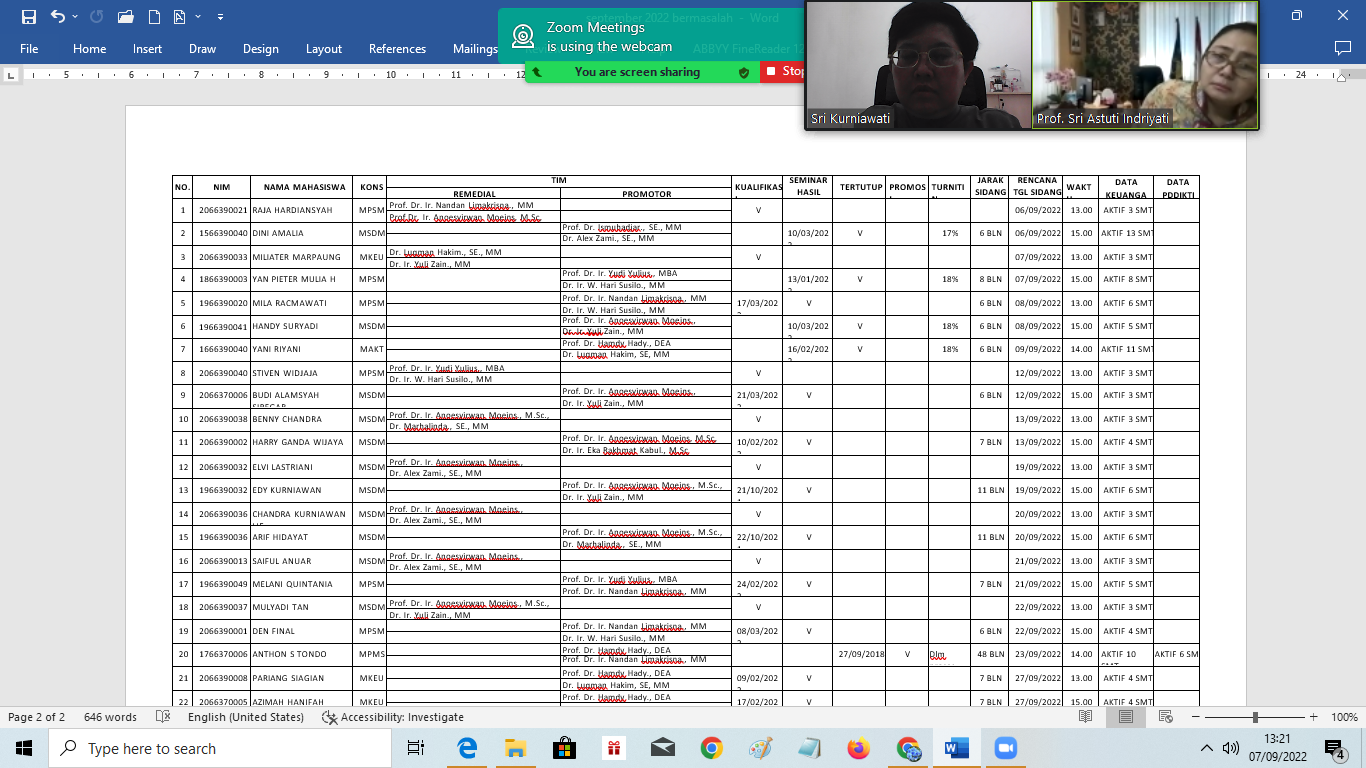The image size is (1366, 768).
Task: Open the Chrome icon with the globe badge
Action: click(x=908, y=748)
